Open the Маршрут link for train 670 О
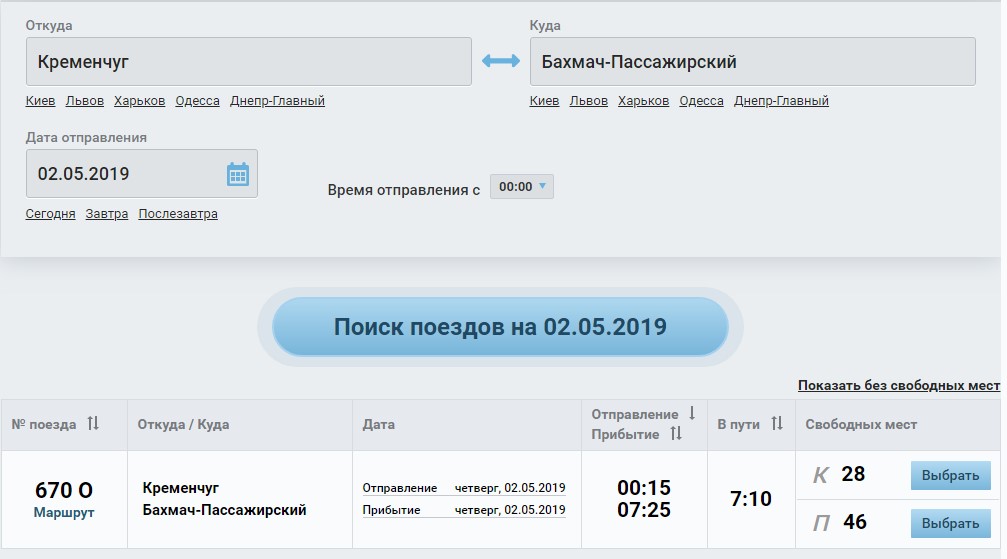 pyautogui.click(x=64, y=512)
